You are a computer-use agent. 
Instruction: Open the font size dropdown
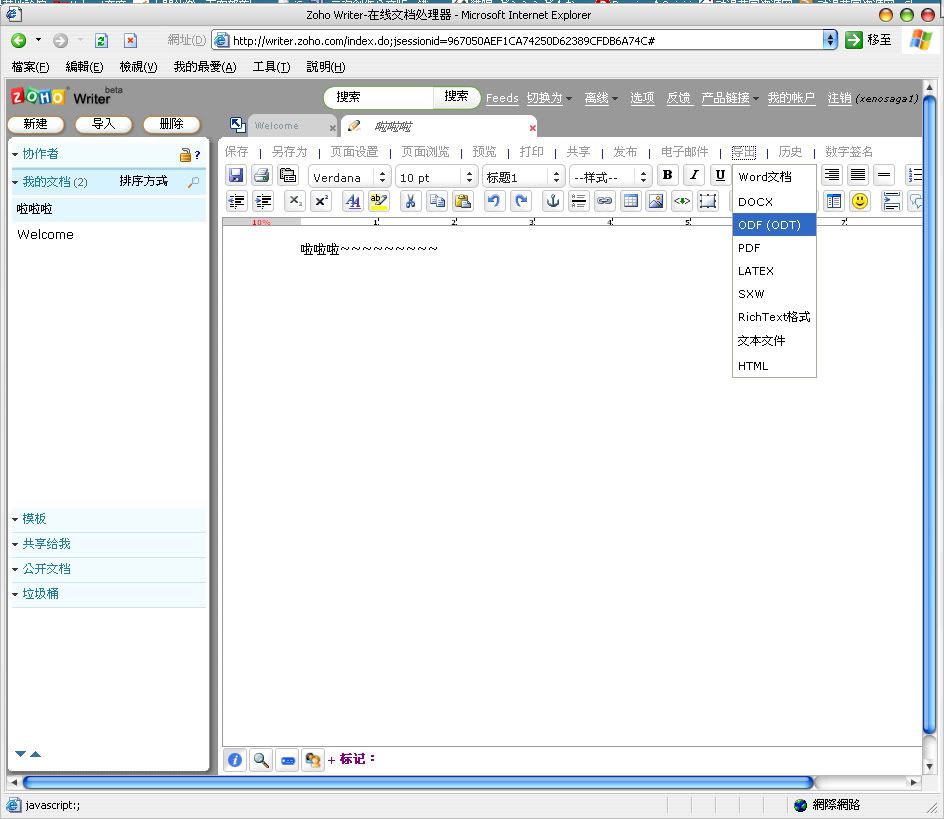click(437, 176)
